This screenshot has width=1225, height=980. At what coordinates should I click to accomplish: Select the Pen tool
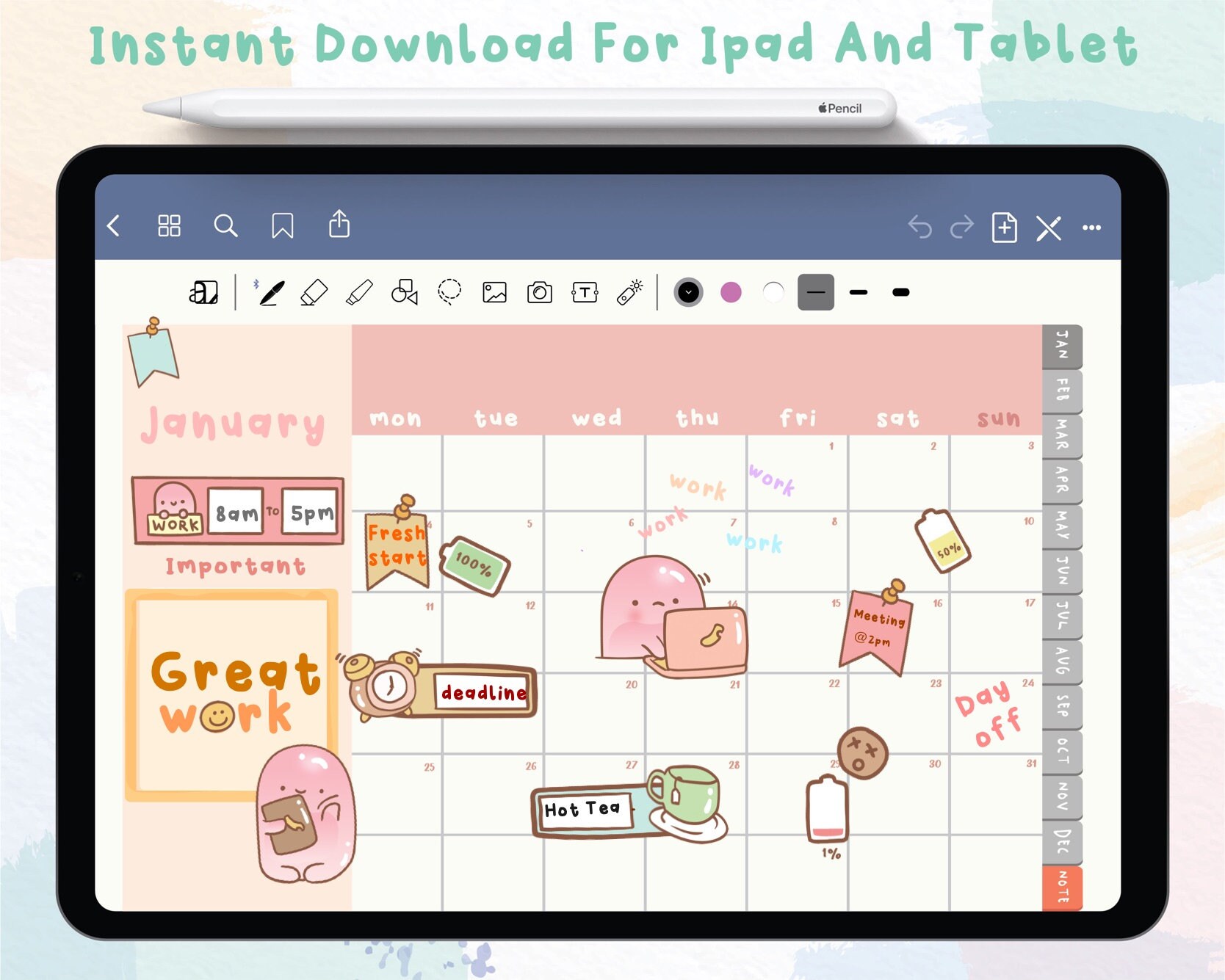point(271,293)
